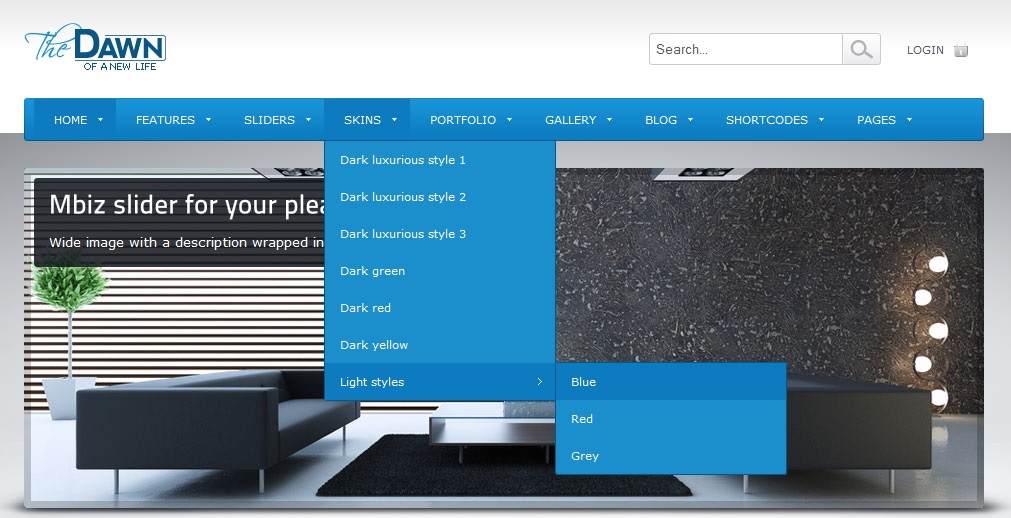Click the magnifying glass search icon
1011x518 pixels.
pyautogui.click(x=861, y=49)
